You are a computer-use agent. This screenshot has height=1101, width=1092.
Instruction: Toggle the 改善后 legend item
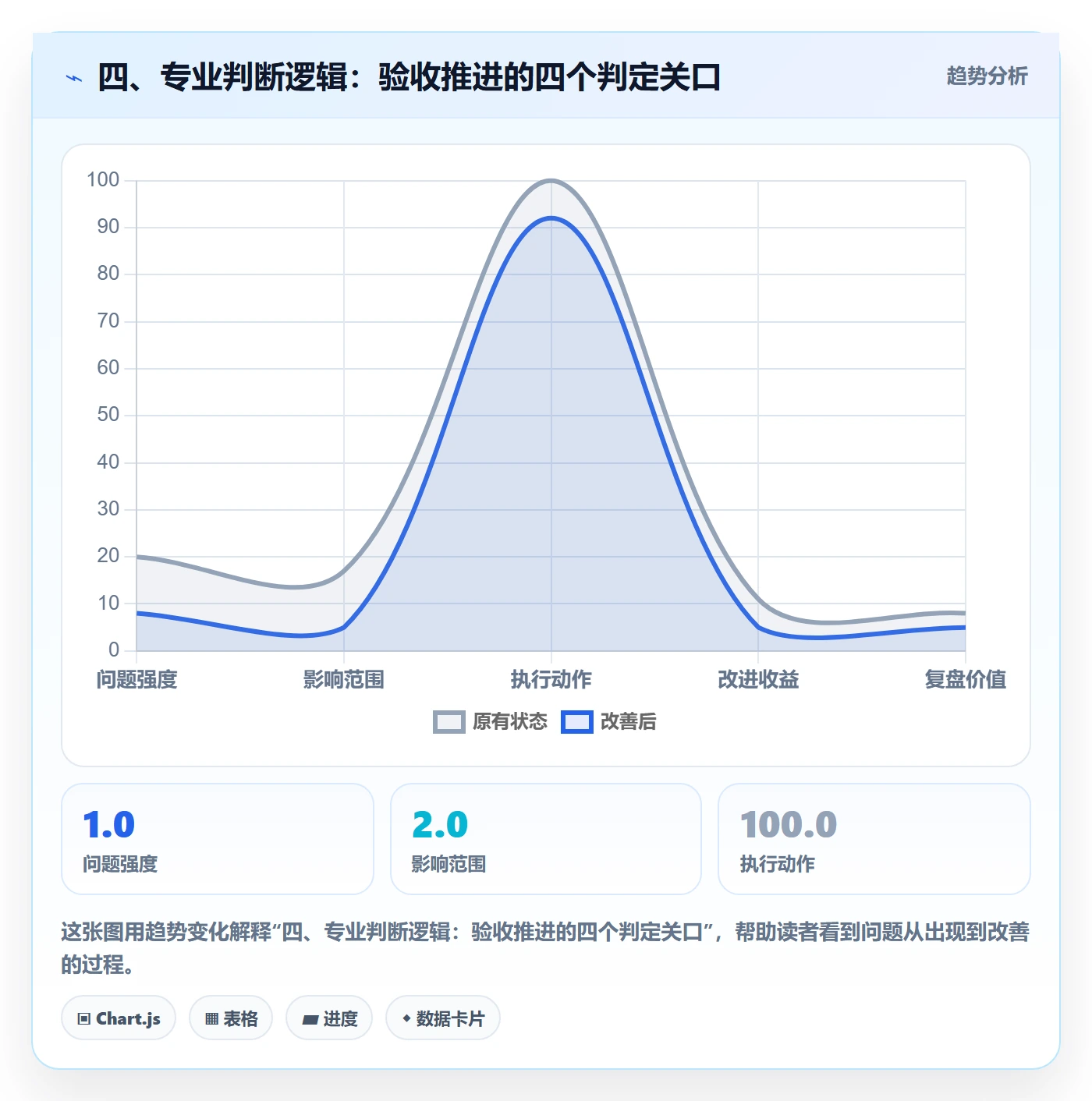(609, 722)
